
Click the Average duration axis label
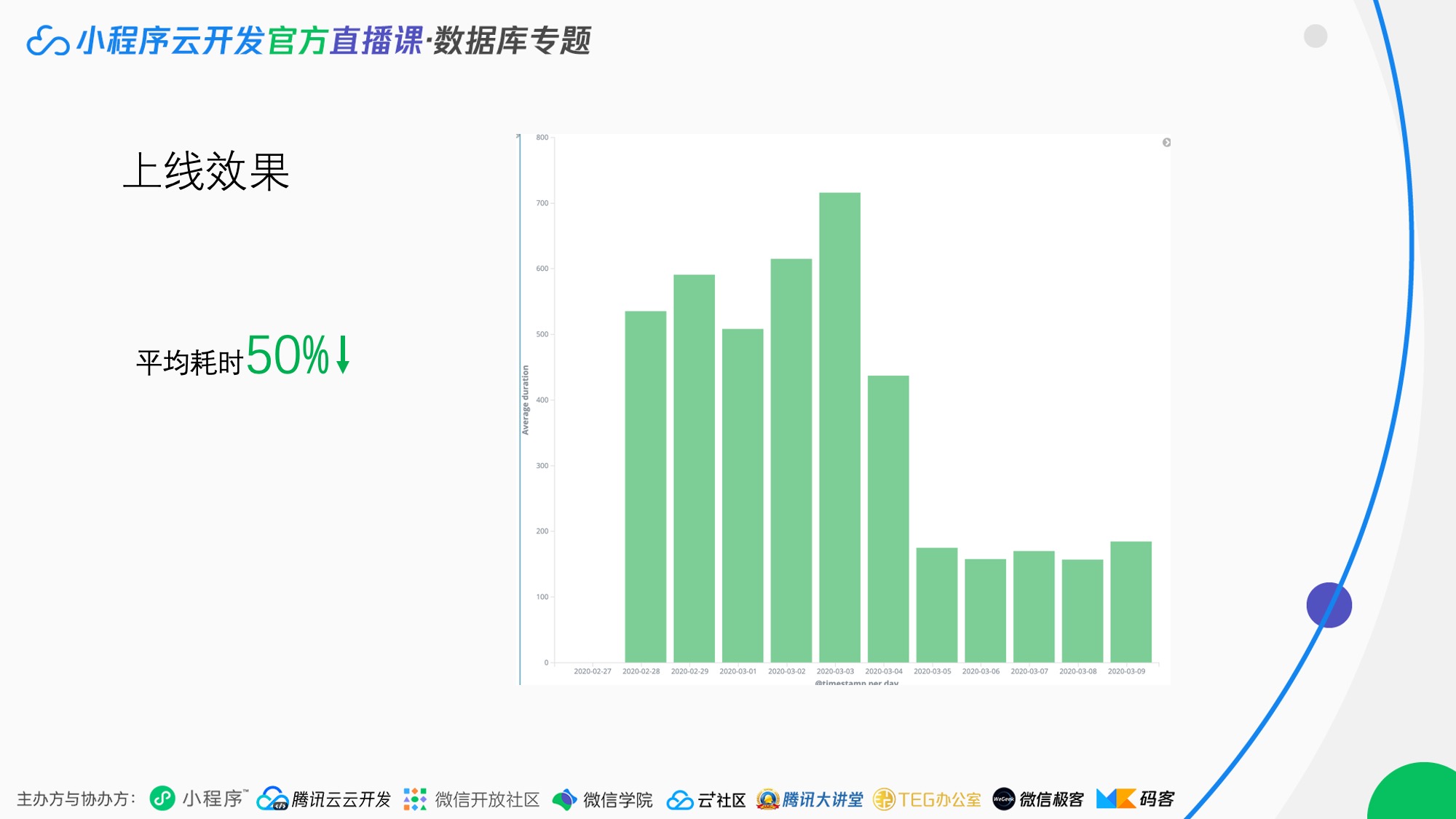coord(525,400)
